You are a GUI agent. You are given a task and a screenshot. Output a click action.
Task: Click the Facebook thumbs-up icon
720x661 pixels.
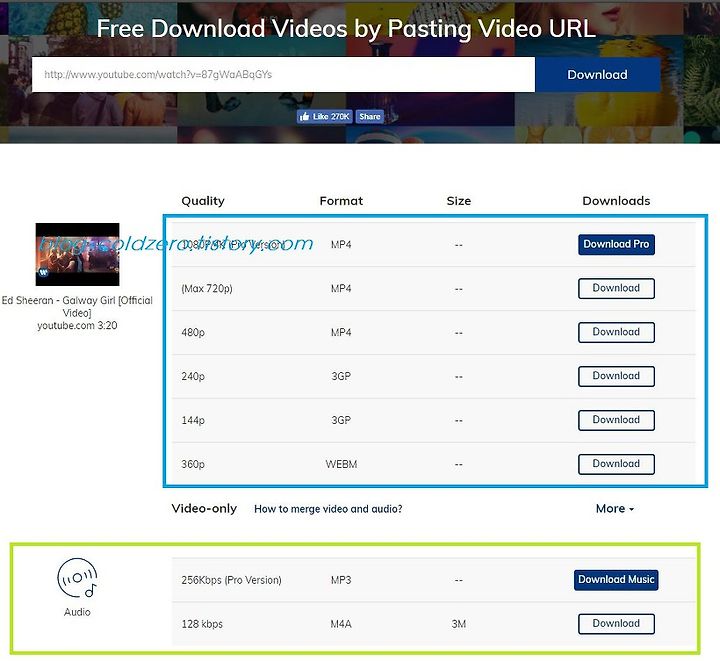click(x=304, y=117)
